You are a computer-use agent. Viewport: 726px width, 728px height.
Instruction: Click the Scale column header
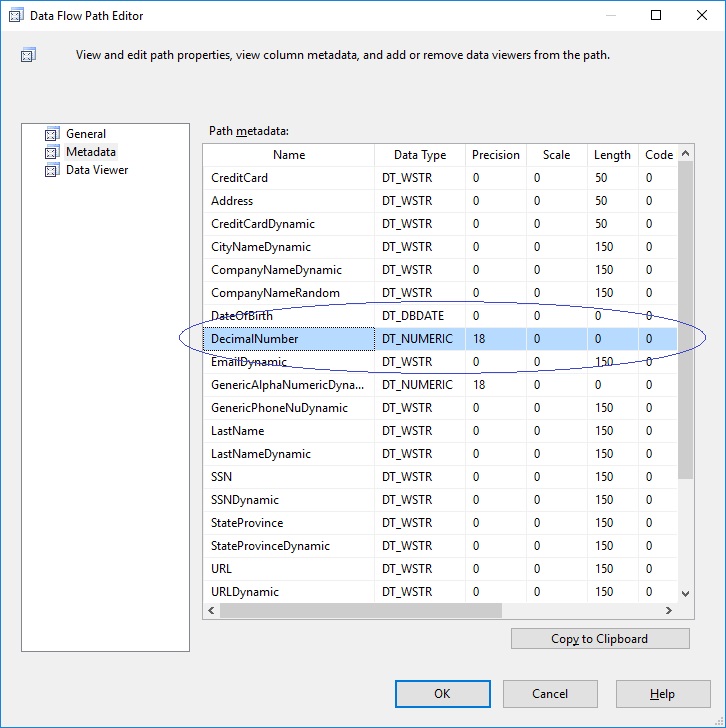pos(557,155)
